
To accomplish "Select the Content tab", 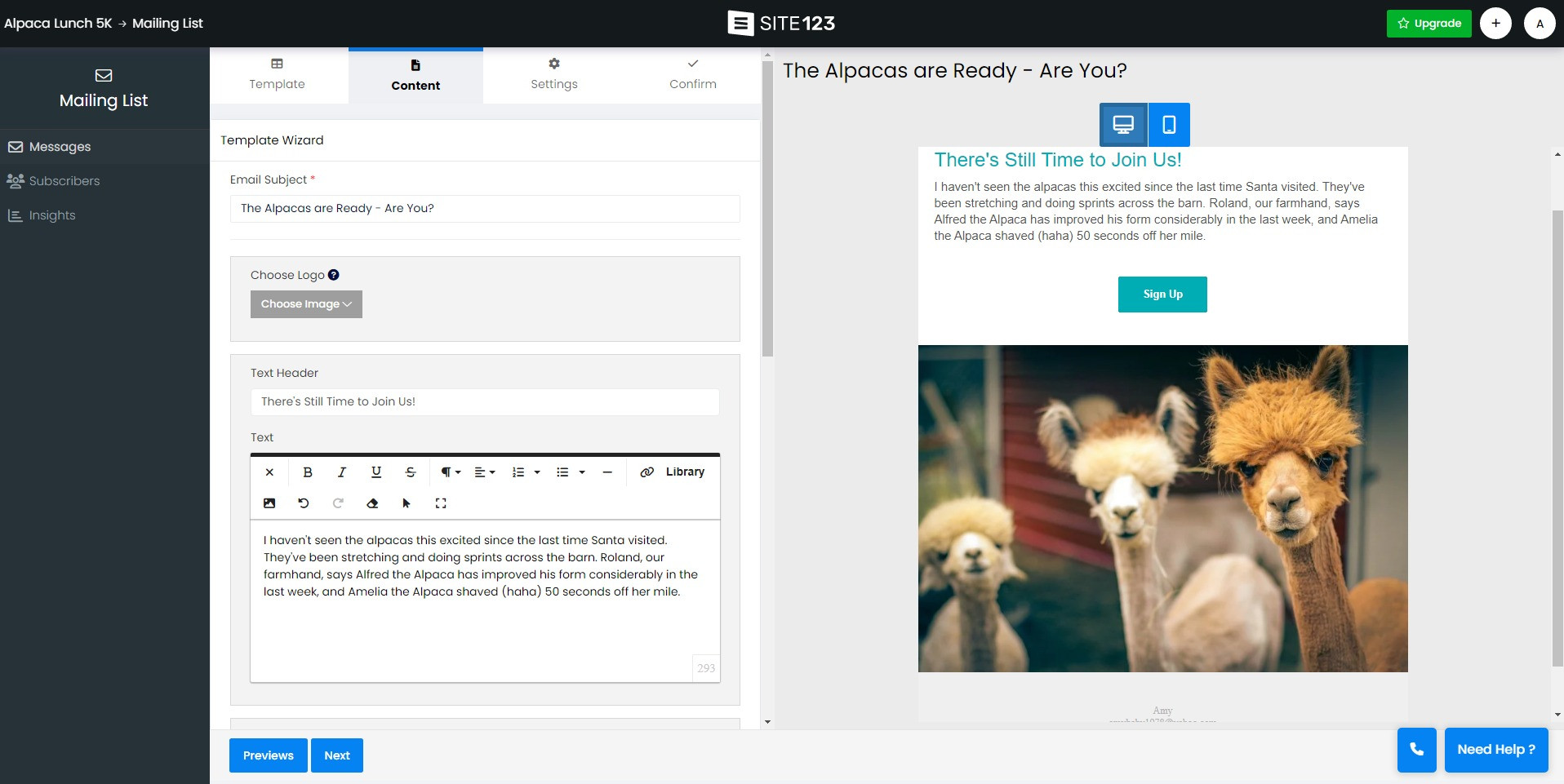I will point(415,76).
